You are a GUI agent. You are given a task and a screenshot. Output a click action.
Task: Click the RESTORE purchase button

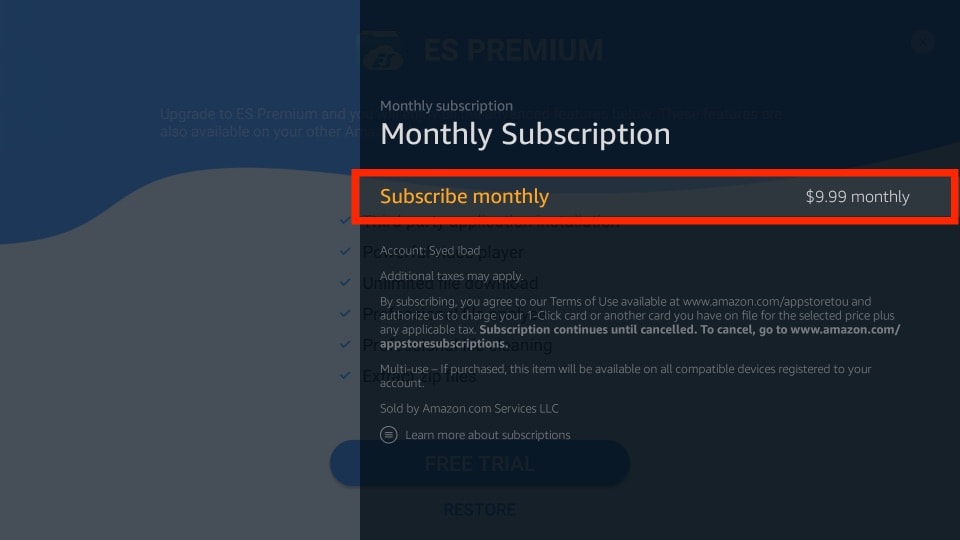[479, 509]
